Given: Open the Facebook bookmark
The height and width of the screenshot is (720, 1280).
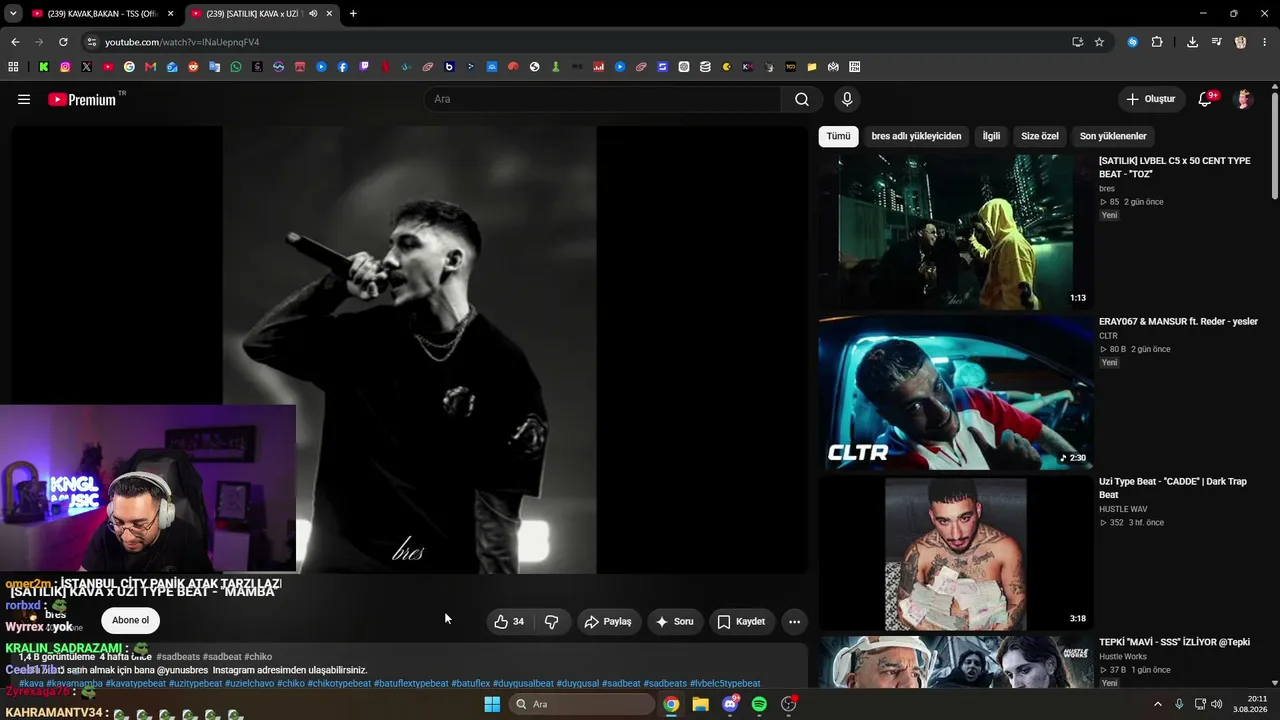Looking at the screenshot, I should pyautogui.click(x=343, y=67).
